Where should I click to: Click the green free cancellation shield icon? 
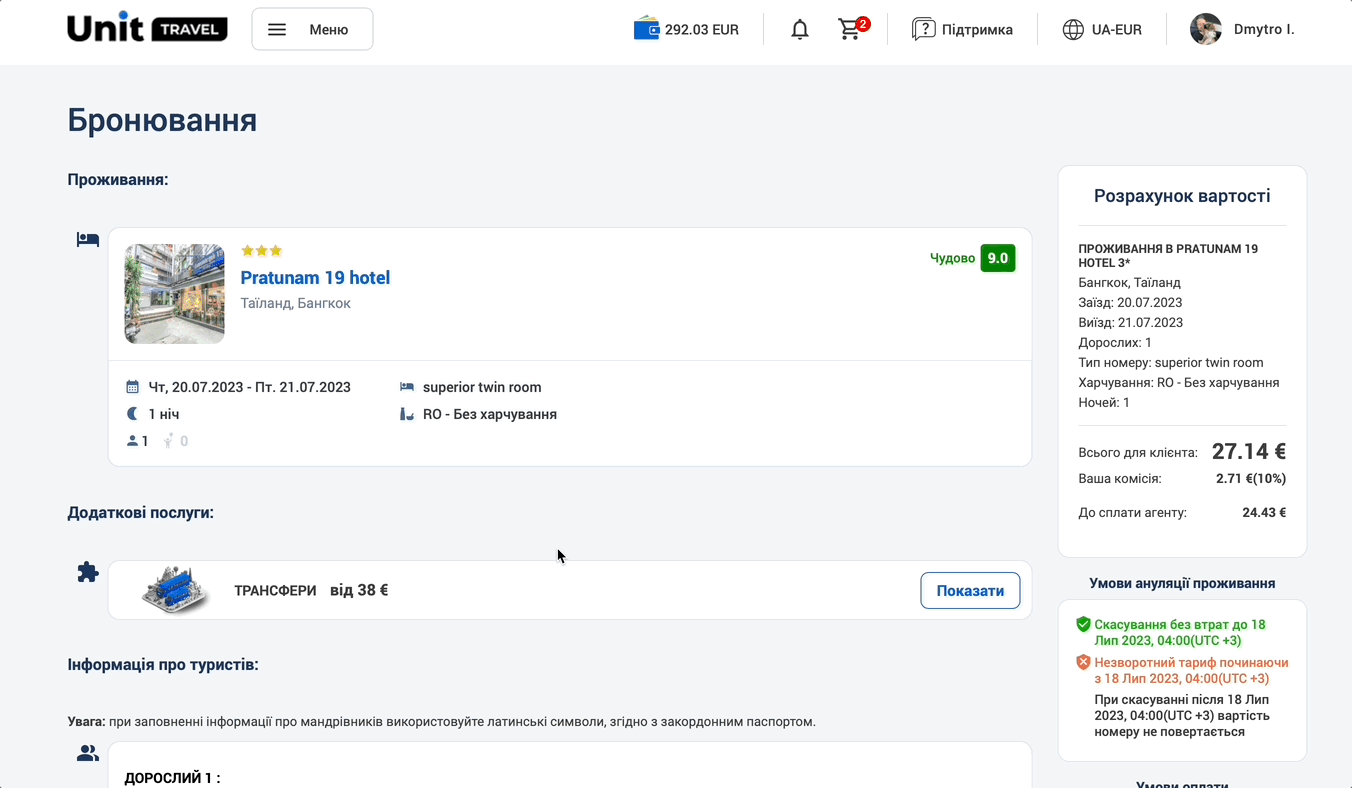click(x=1083, y=624)
